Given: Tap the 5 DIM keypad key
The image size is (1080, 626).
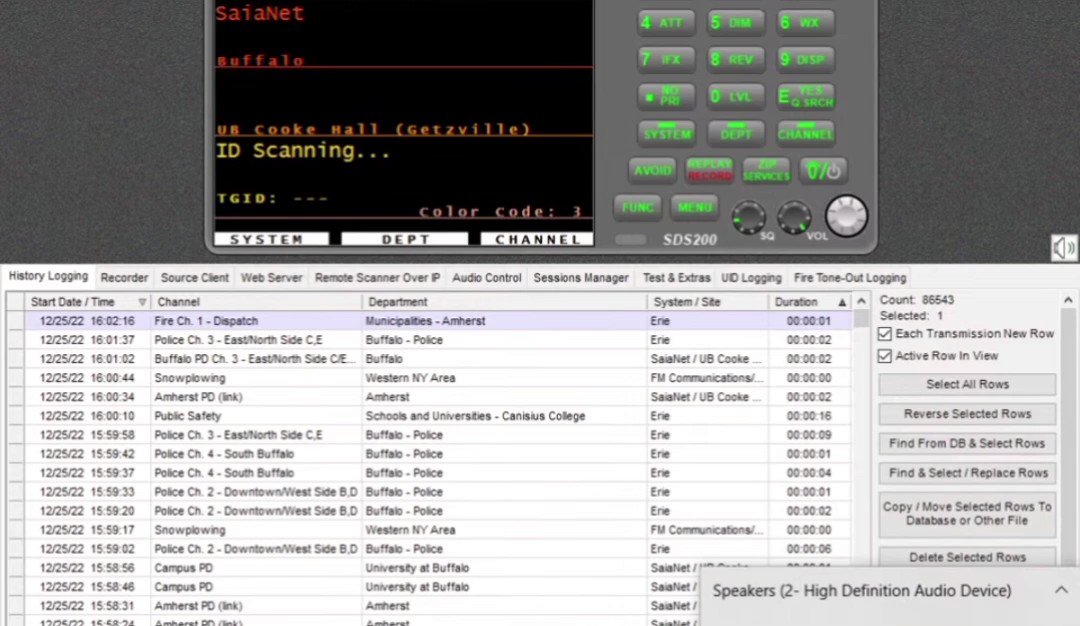Looking at the screenshot, I should point(735,23).
